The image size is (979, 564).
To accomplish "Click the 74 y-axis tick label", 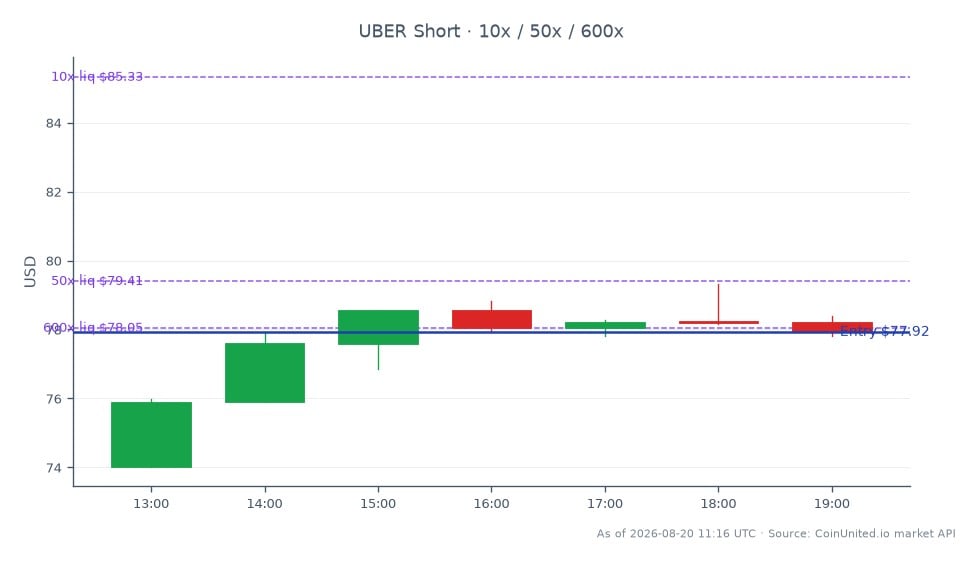I will click(54, 468).
